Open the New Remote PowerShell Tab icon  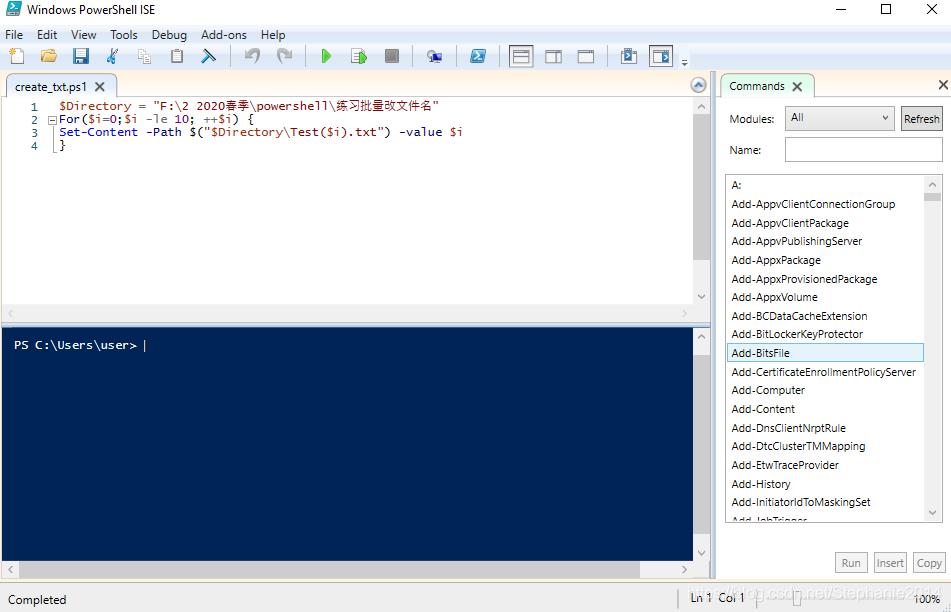[434, 56]
